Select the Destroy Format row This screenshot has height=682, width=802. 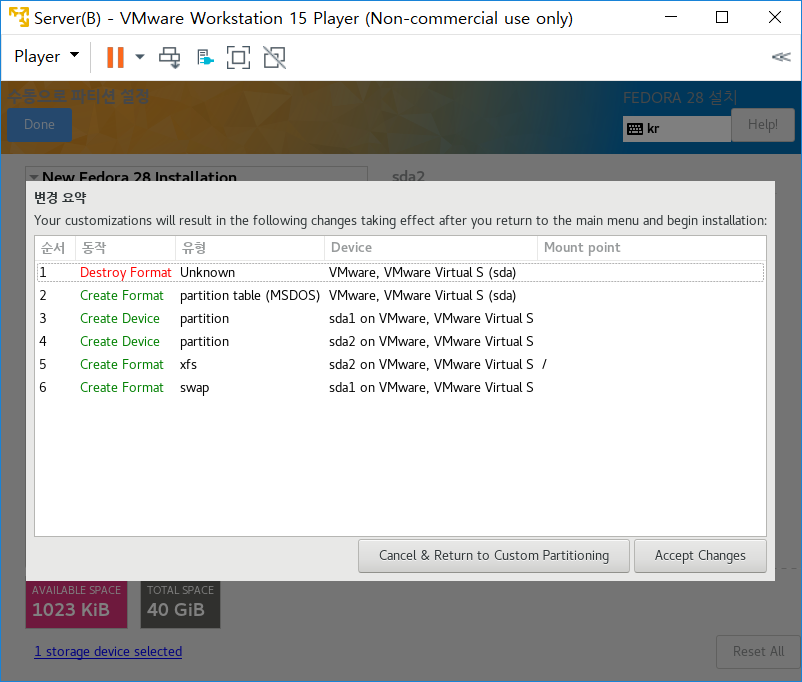click(x=400, y=272)
